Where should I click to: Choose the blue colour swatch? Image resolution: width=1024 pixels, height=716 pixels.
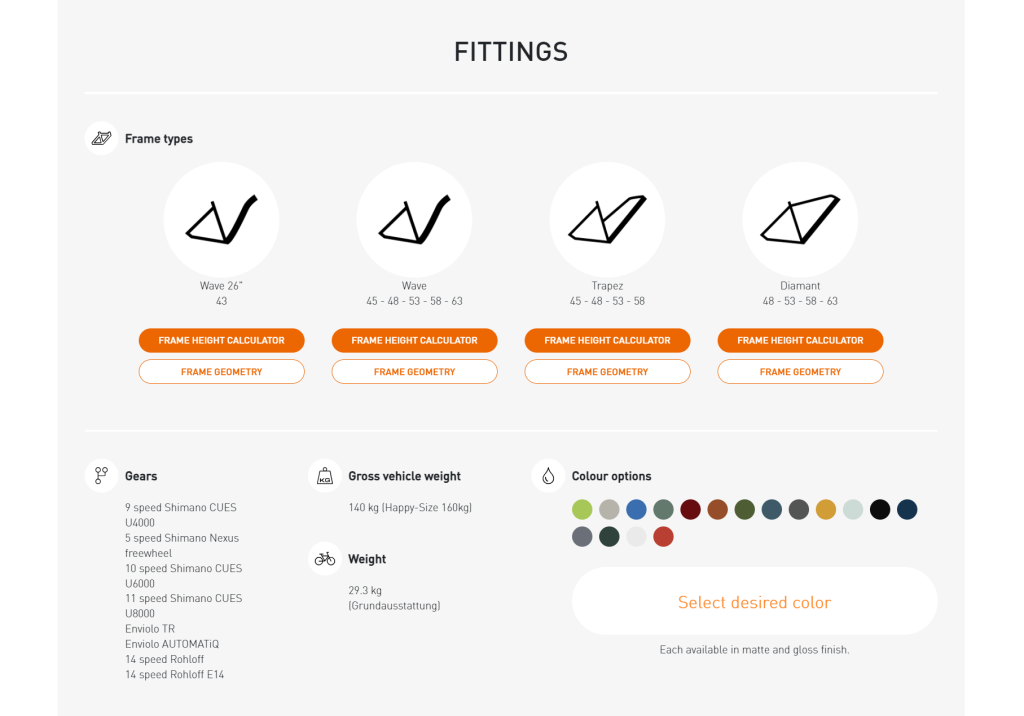[x=636, y=510]
